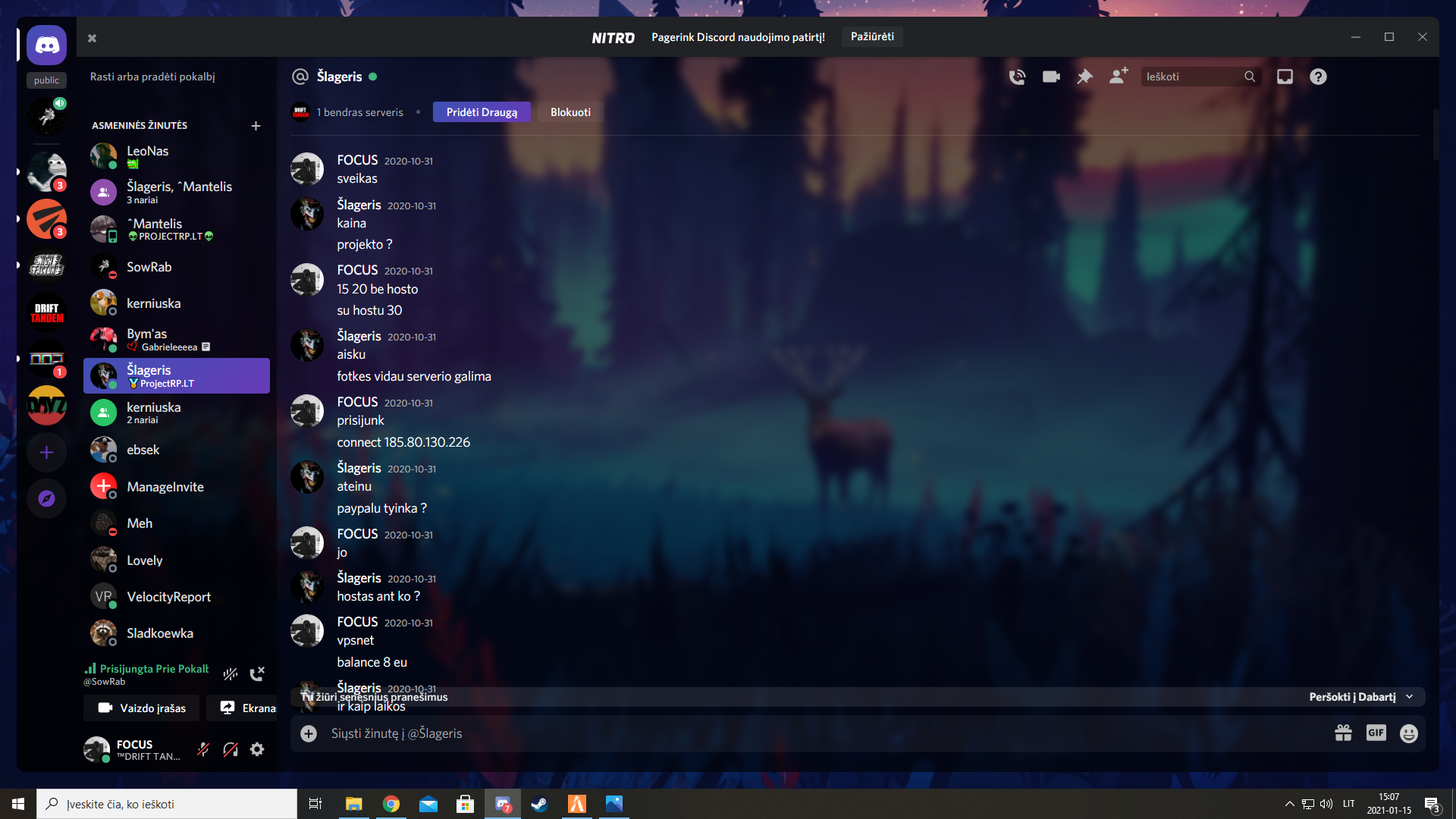
Task: Click the Ieškoti search field
Action: [x=1200, y=77]
